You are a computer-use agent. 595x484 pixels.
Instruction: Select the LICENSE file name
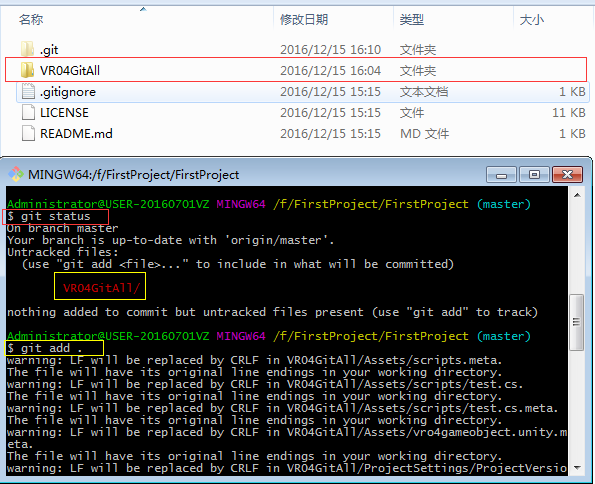(x=64, y=113)
